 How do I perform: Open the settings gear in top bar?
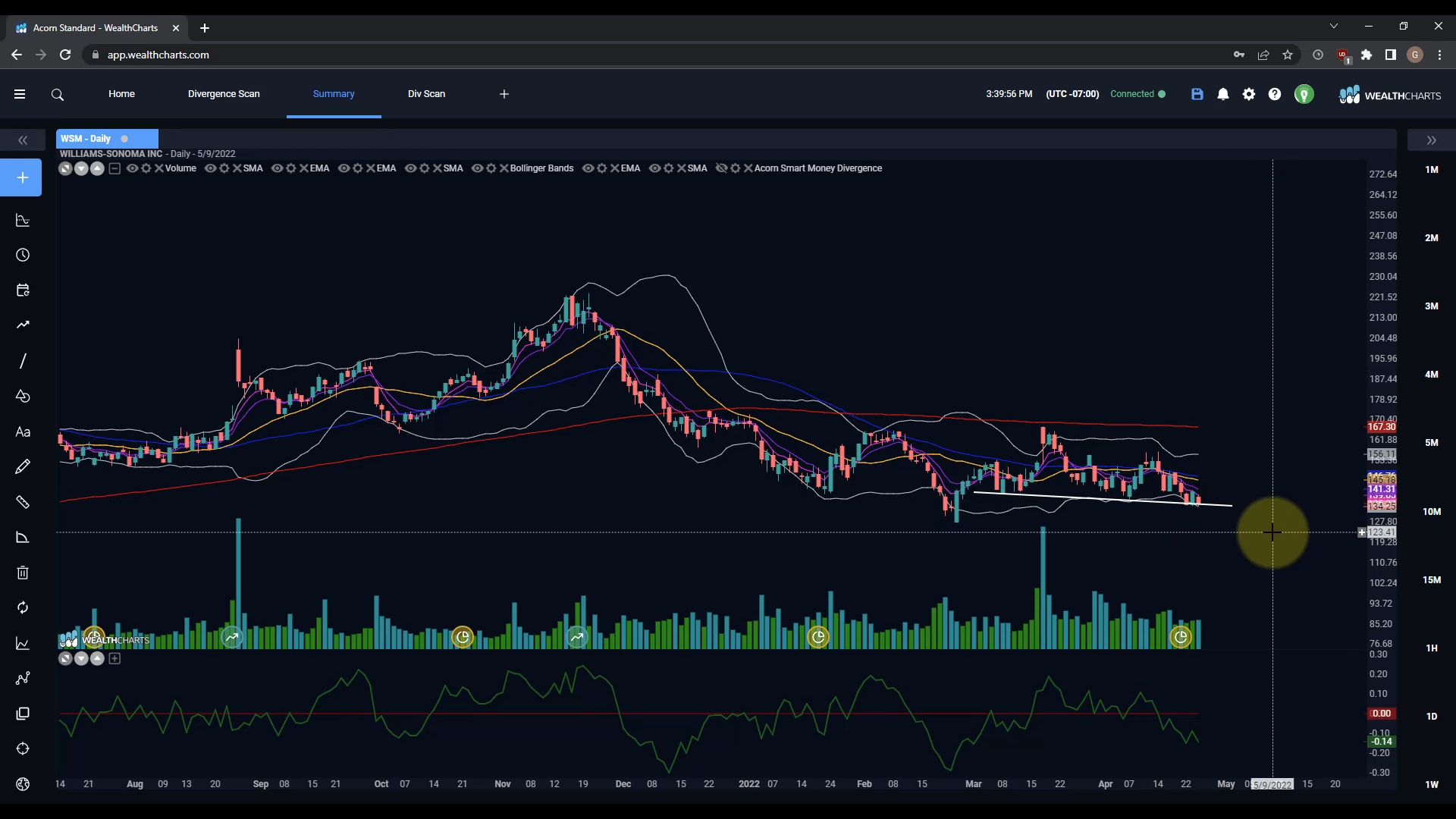pos(1249,94)
